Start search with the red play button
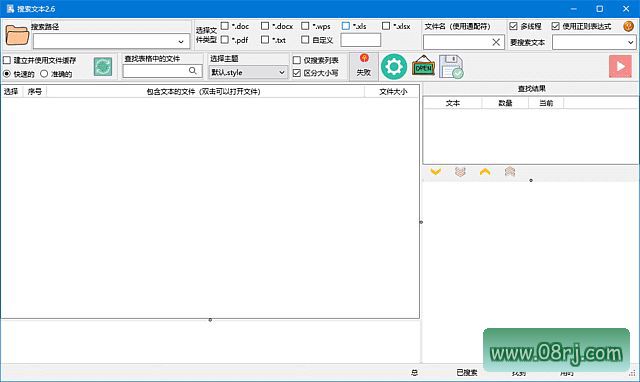 pos(620,66)
